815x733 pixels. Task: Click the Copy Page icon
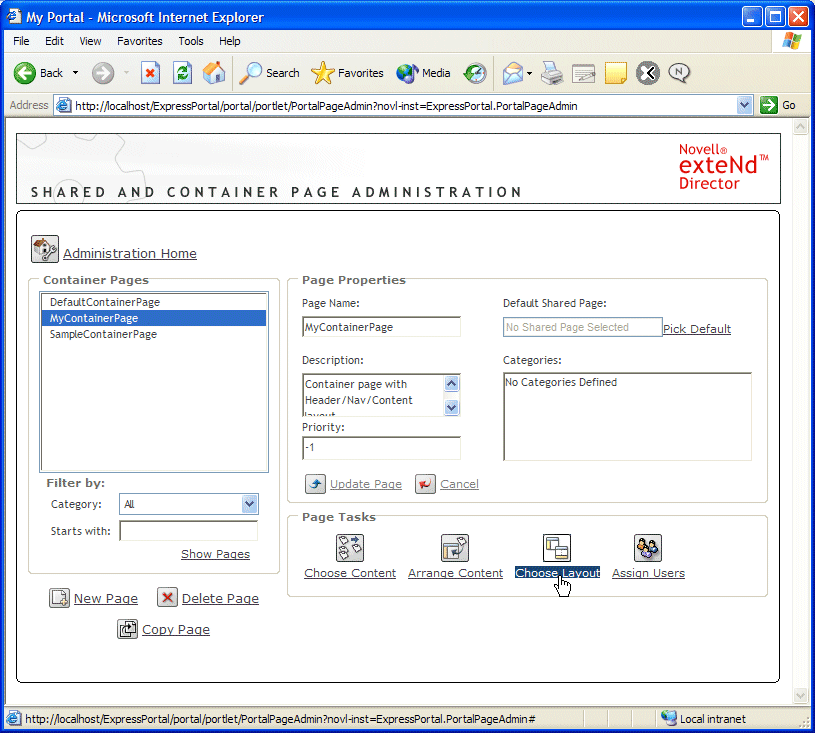128,629
